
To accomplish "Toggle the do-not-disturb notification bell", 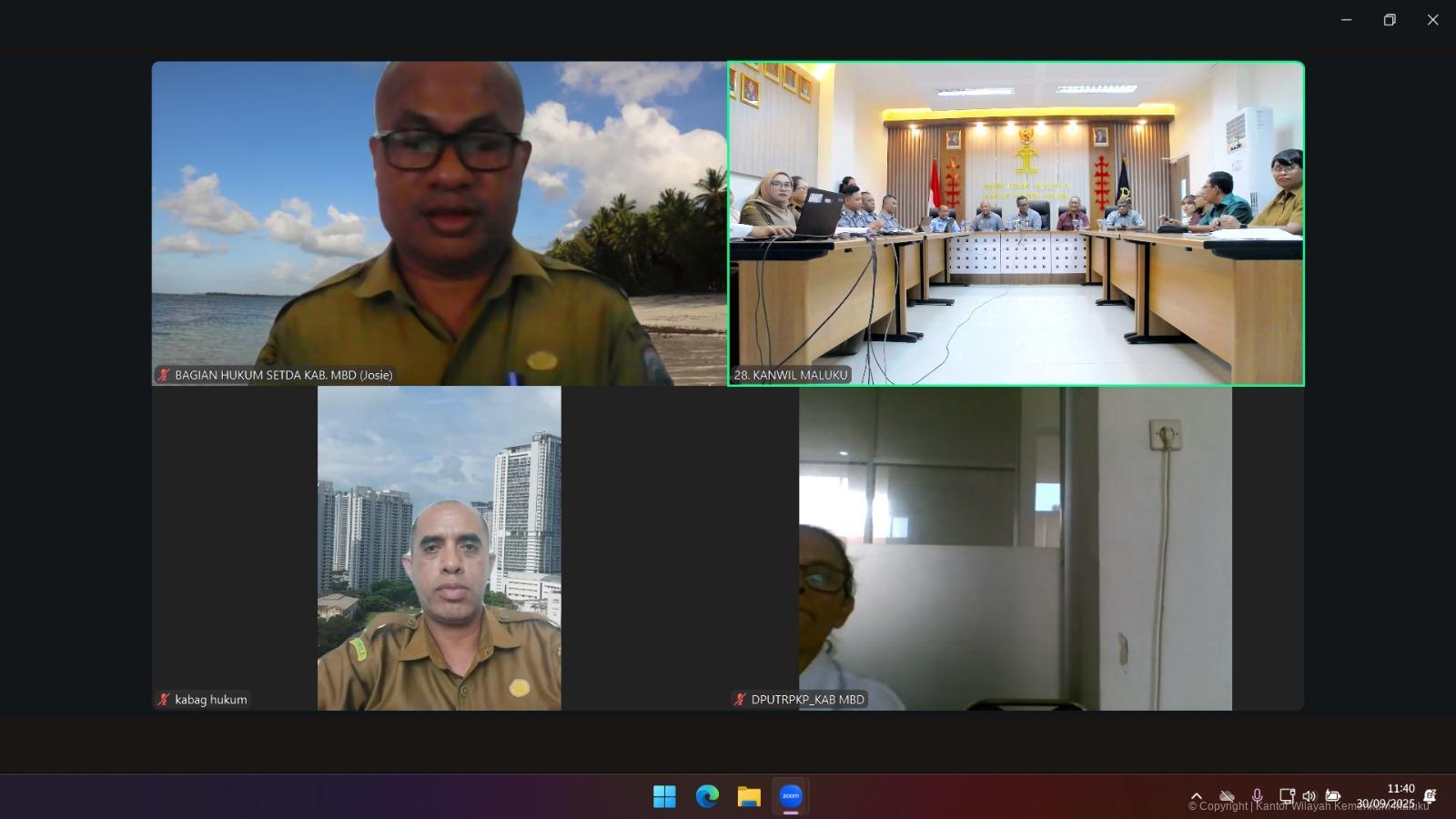I will coord(1430,796).
